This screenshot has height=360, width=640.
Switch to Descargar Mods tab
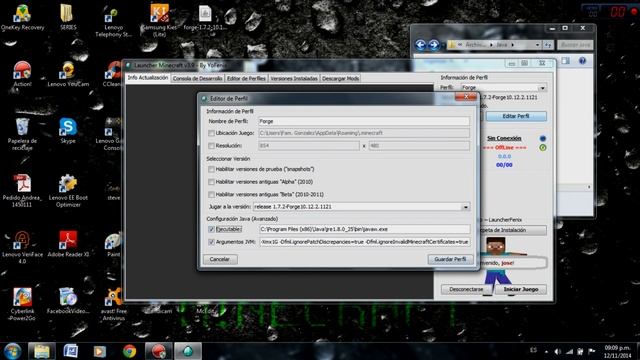point(340,78)
